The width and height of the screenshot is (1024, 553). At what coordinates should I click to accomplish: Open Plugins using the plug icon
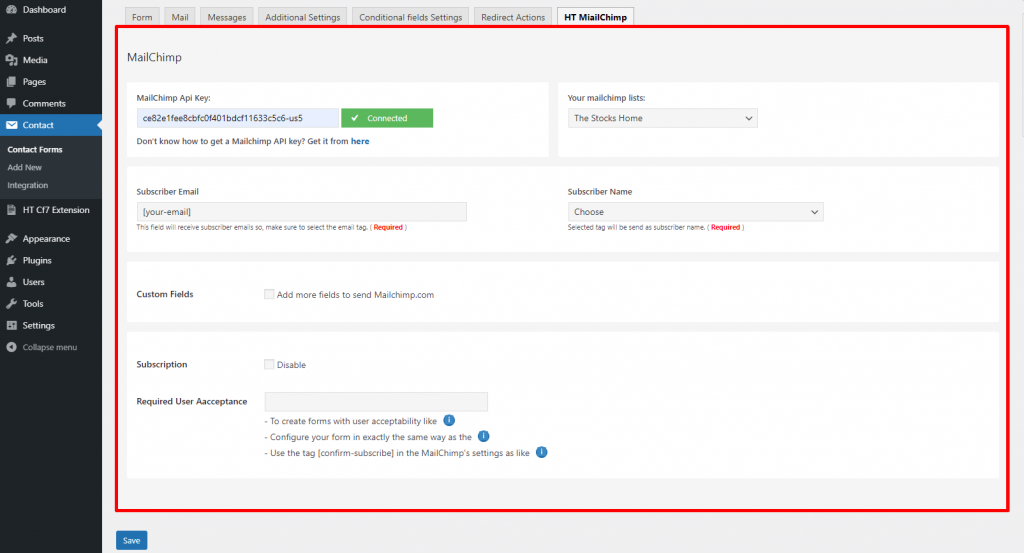click(x=11, y=261)
